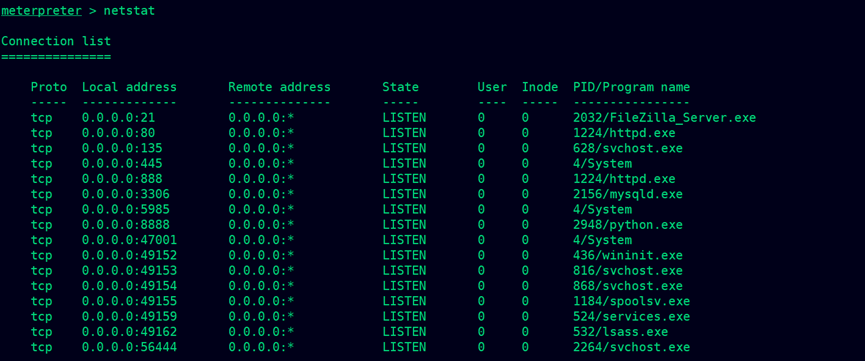Click LISTEN state in the mysqld.exe row

point(404,194)
